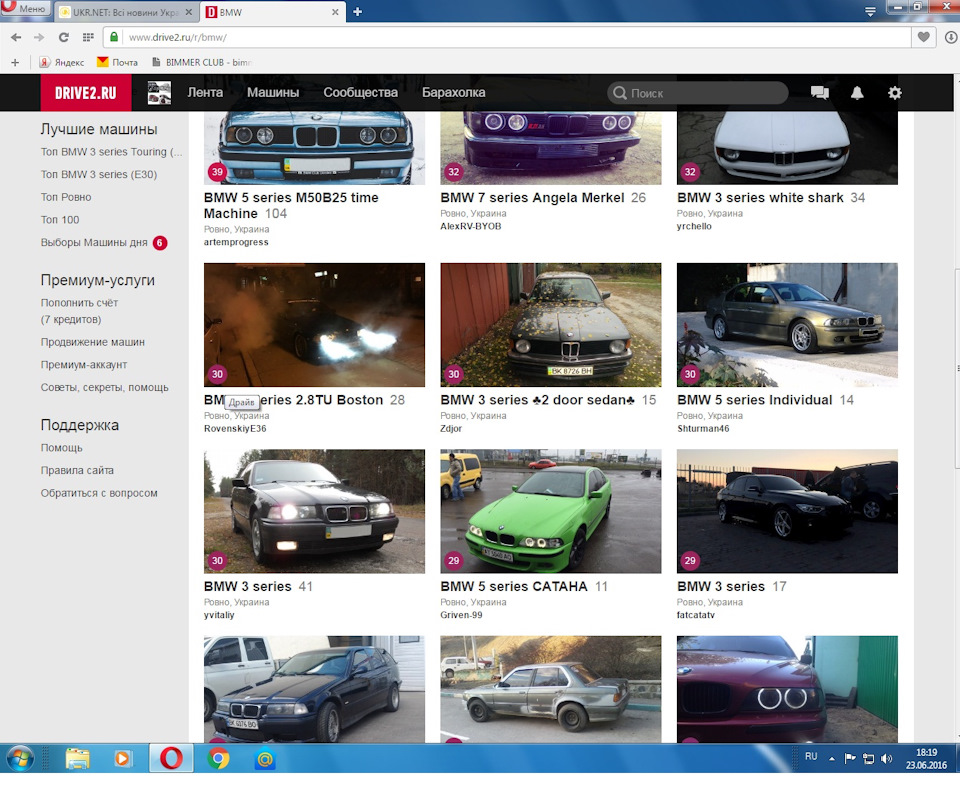
Task: Open the Яндекс bookmark
Action: 62,62
